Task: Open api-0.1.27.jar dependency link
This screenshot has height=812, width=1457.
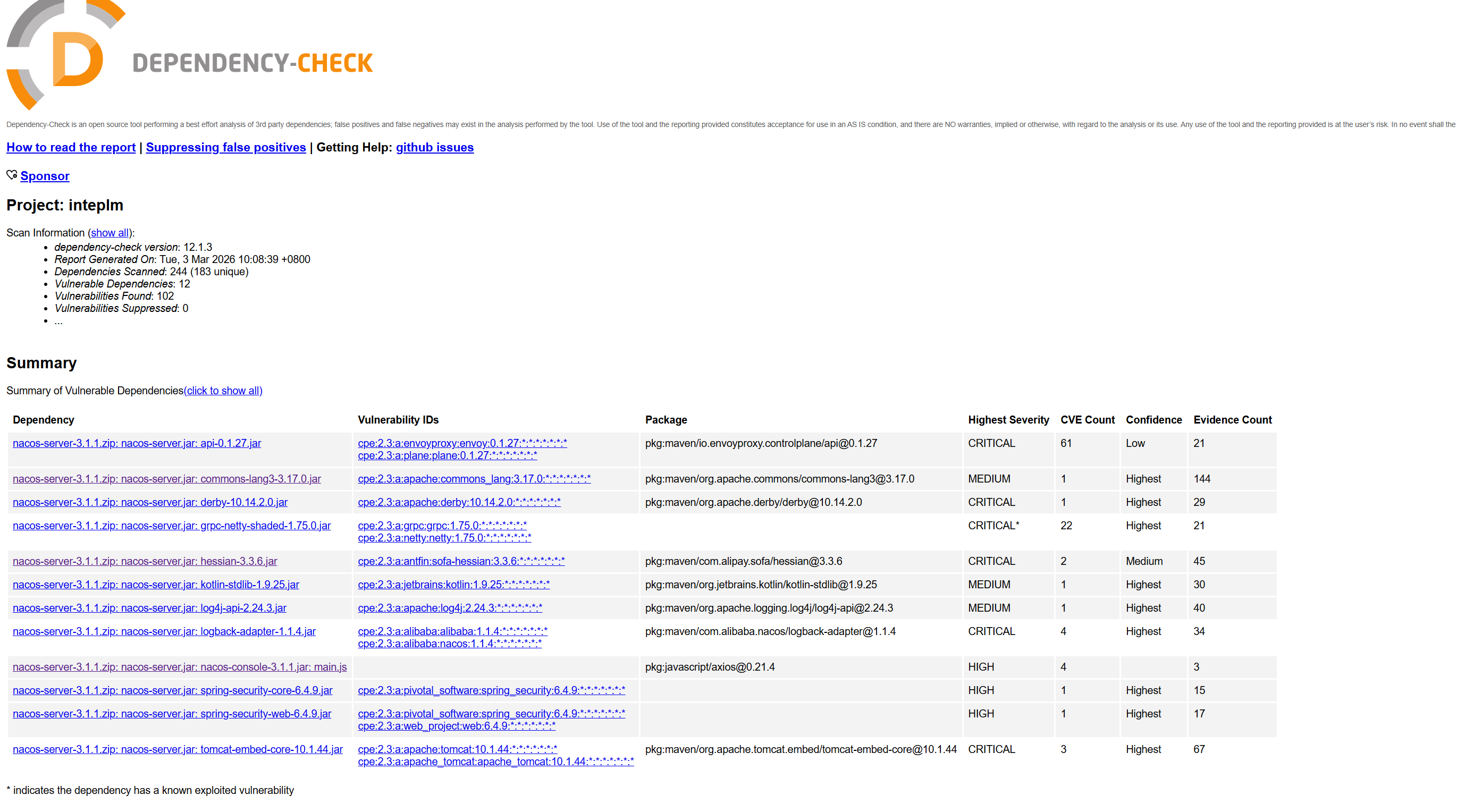Action: (x=137, y=443)
